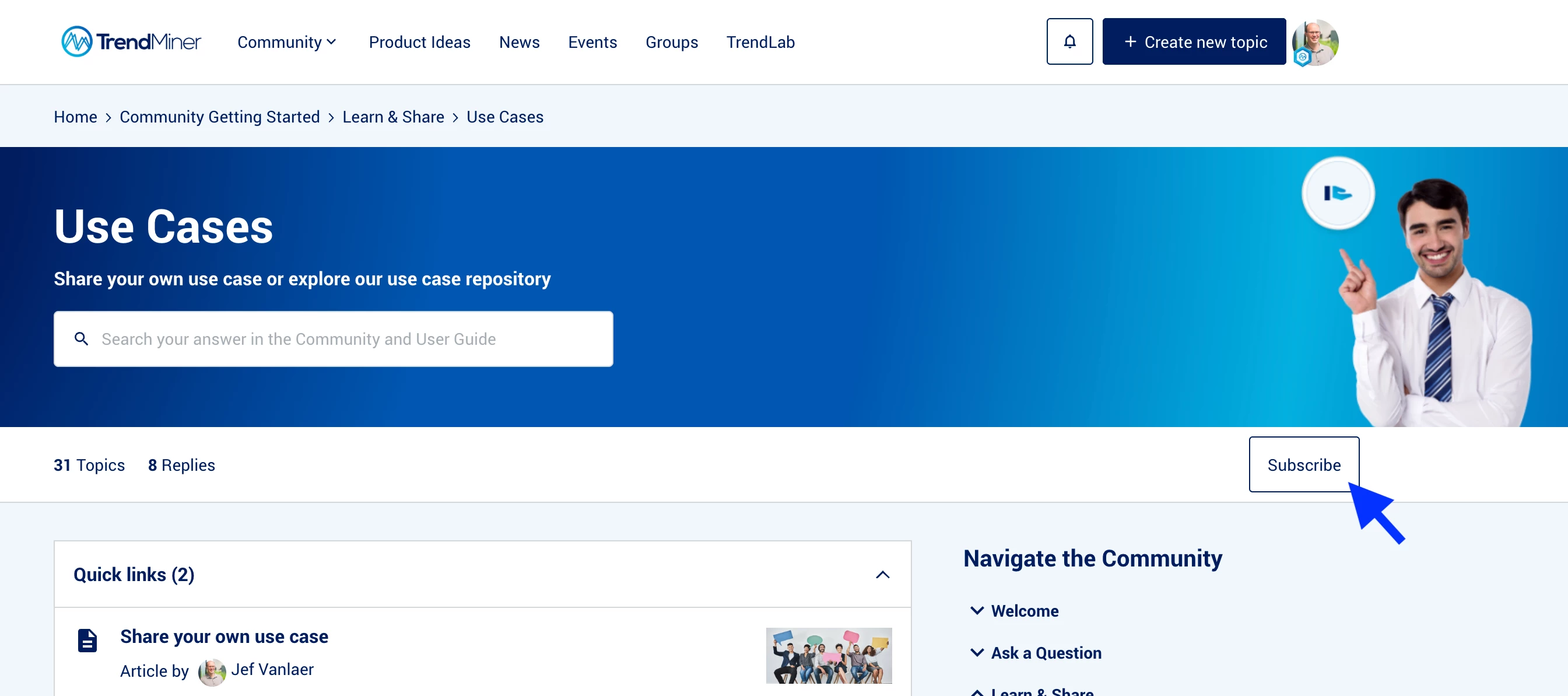Open the user profile avatar

pyautogui.click(x=1315, y=41)
